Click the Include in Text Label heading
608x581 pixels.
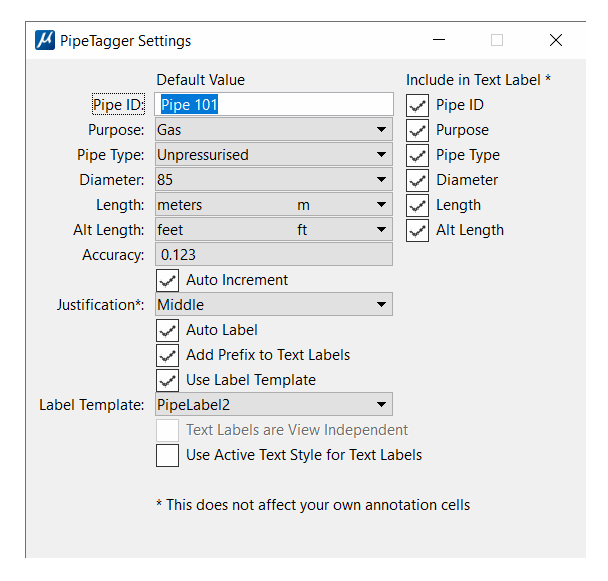click(x=478, y=80)
